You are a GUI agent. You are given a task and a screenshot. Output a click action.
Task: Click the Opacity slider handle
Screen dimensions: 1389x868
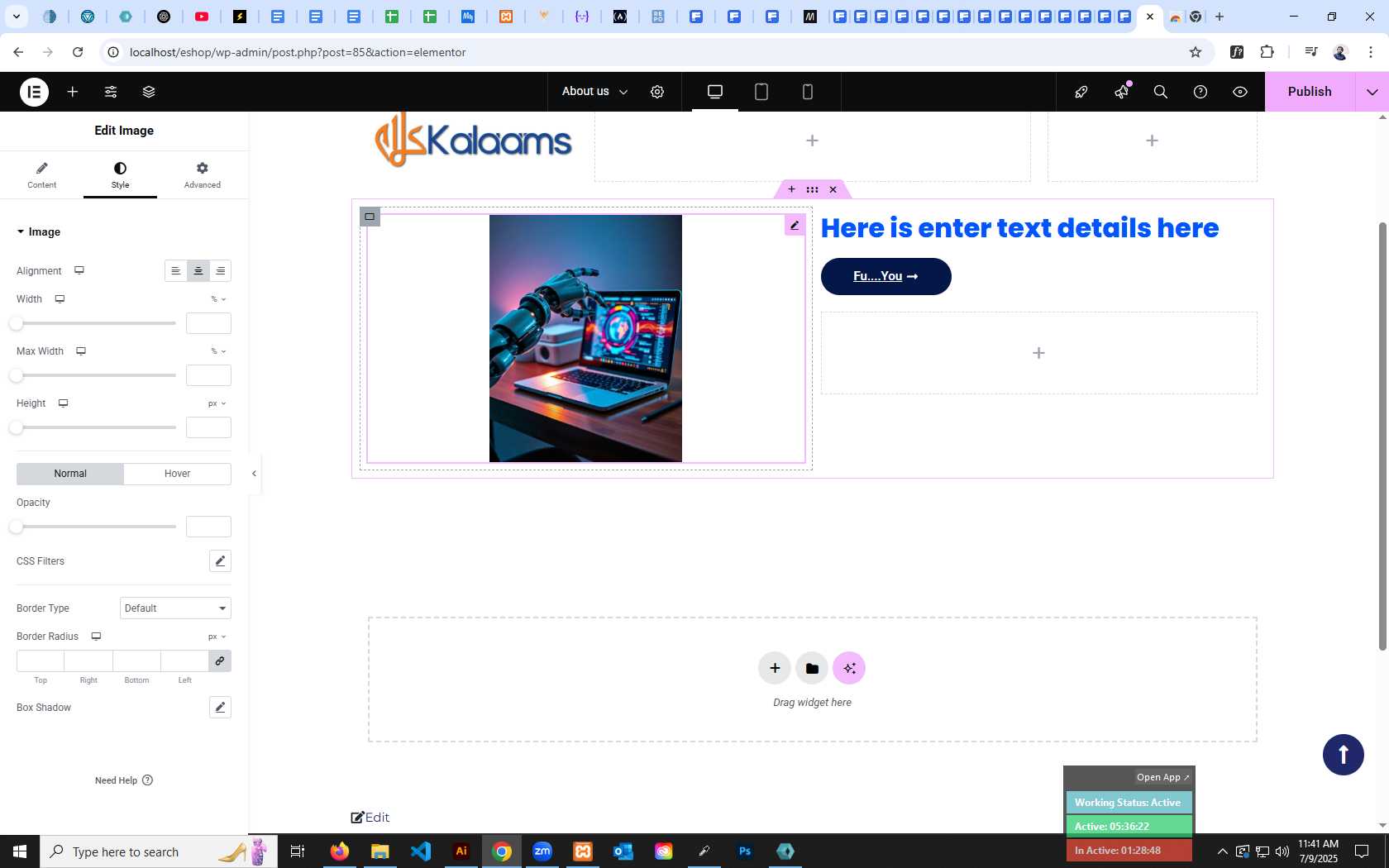tap(16, 527)
